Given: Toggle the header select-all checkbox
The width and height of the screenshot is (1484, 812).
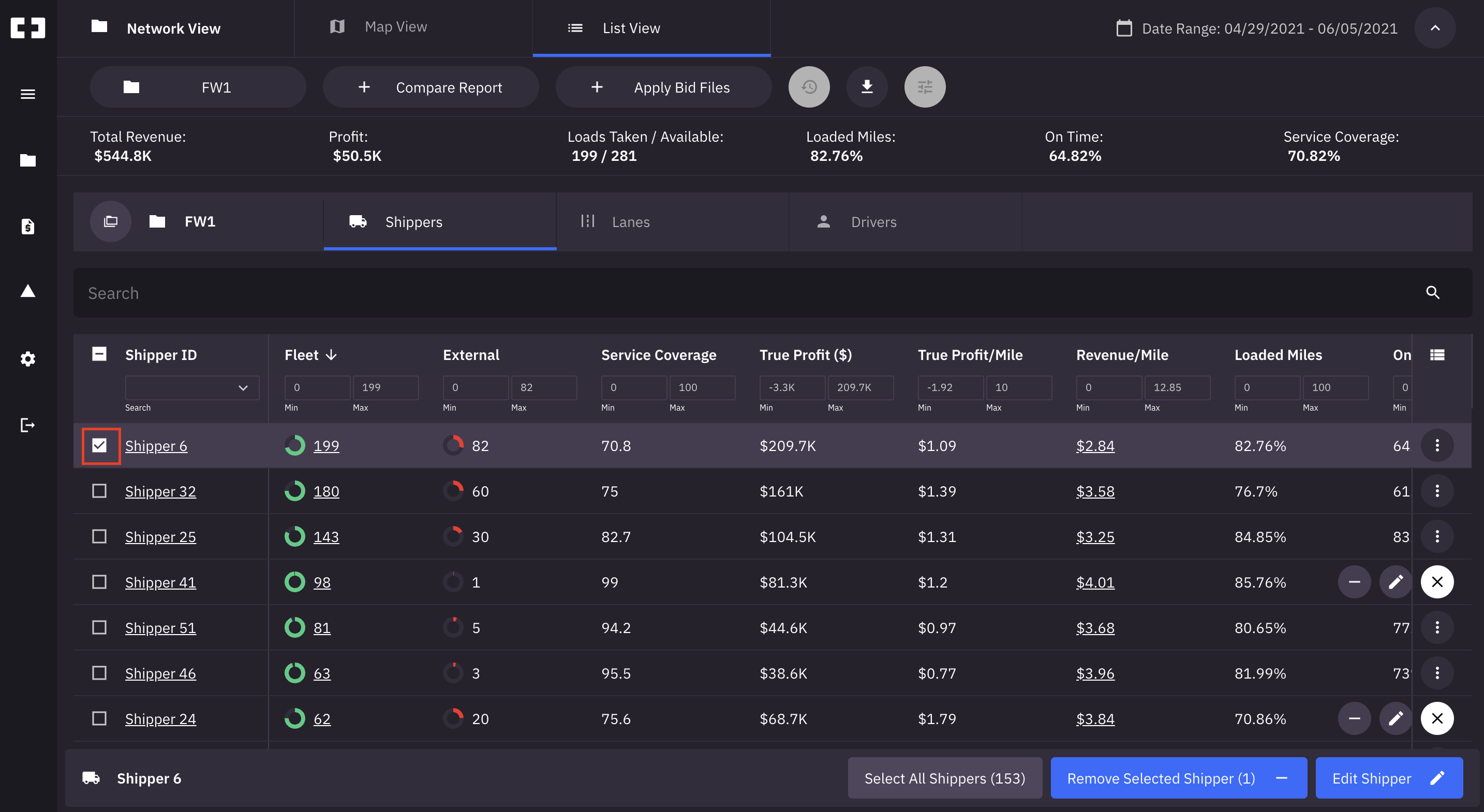Looking at the screenshot, I should 100,354.
